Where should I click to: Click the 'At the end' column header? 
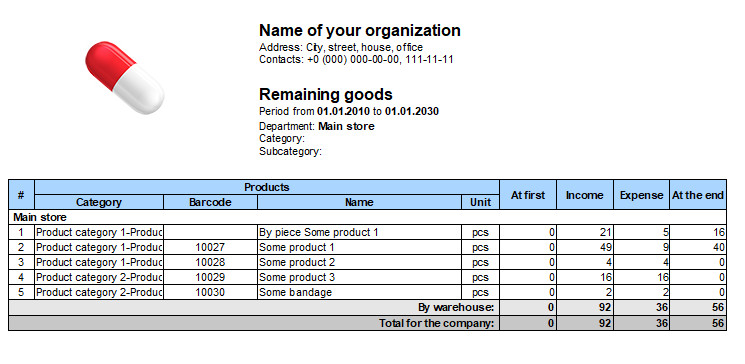click(x=698, y=195)
